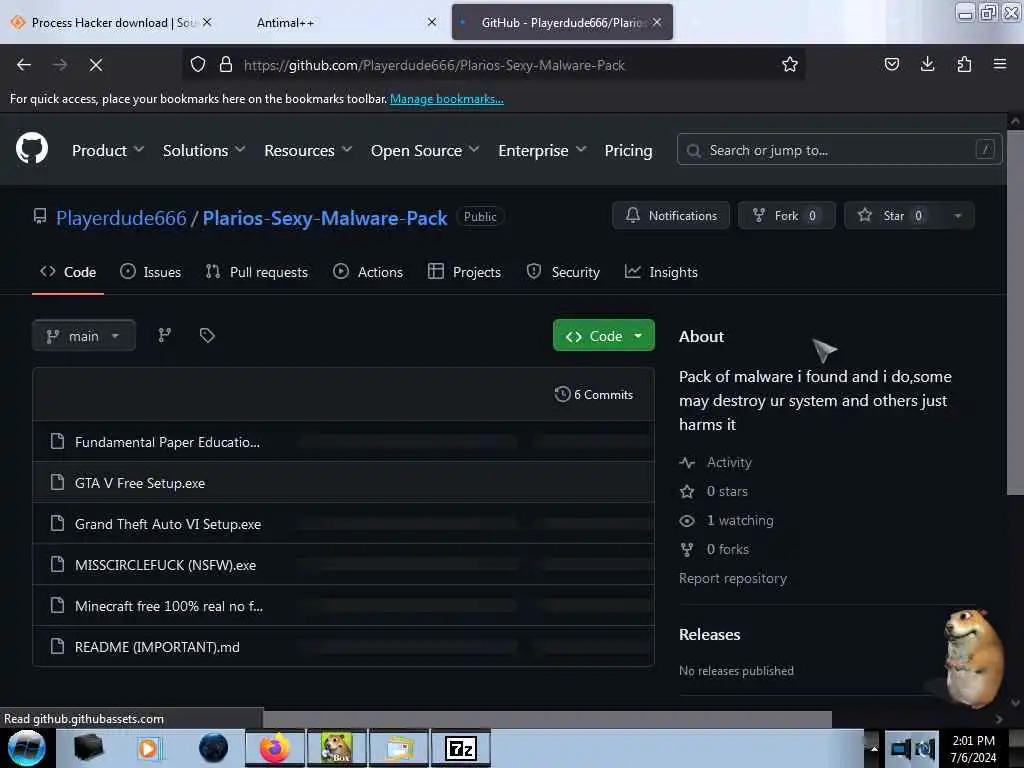Open the Pricing page
This screenshot has height=768, width=1024.
point(628,150)
